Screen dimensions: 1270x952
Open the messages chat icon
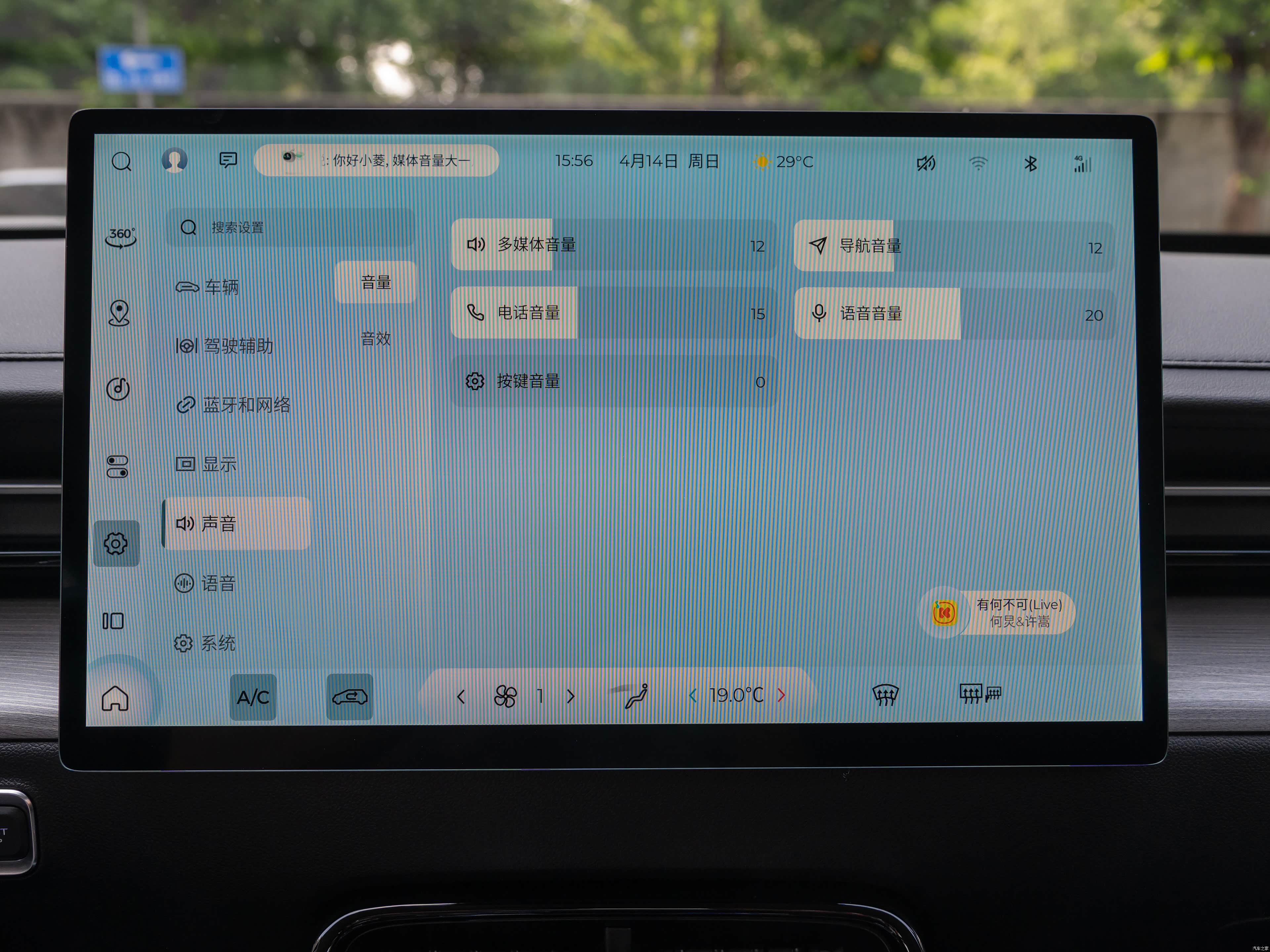click(228, 160)
